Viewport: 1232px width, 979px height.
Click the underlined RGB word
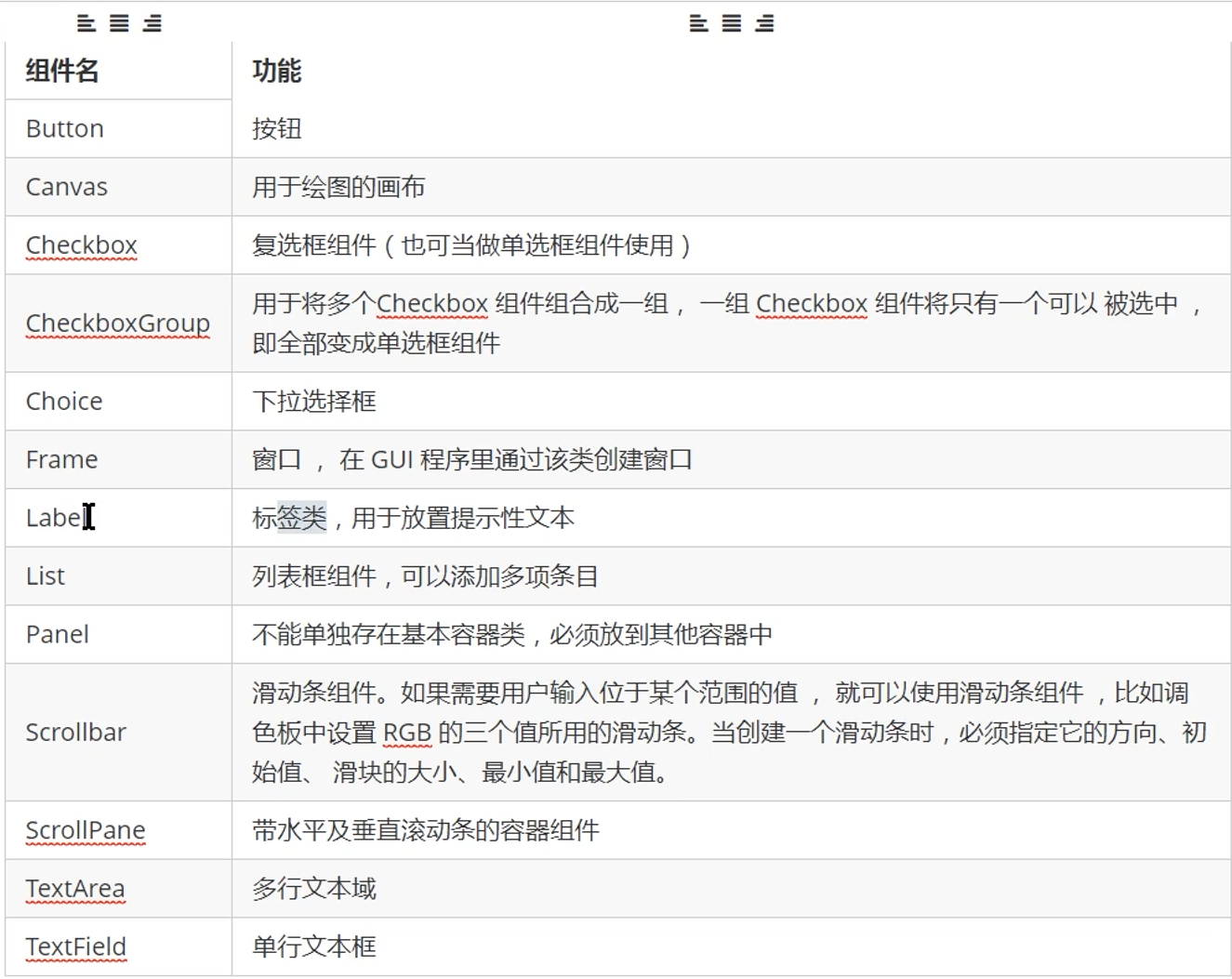tap(407, 733)
